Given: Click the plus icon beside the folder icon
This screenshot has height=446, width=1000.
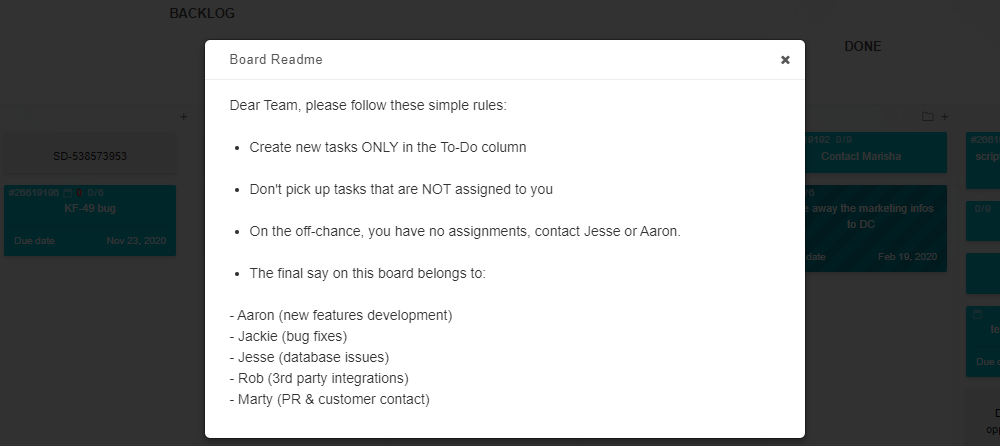Looking at the screenshot, I should click(945, 117).
